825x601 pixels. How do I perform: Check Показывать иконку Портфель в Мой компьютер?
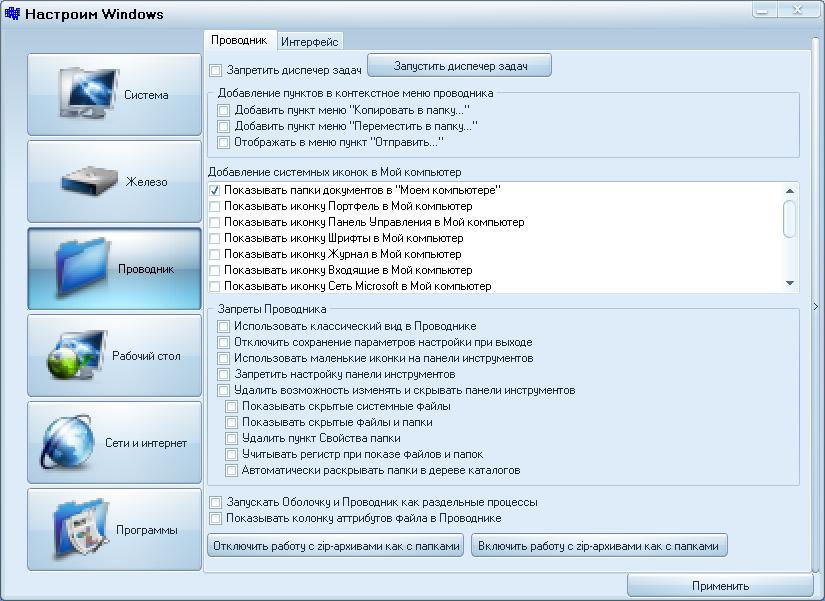coord(215,206)
